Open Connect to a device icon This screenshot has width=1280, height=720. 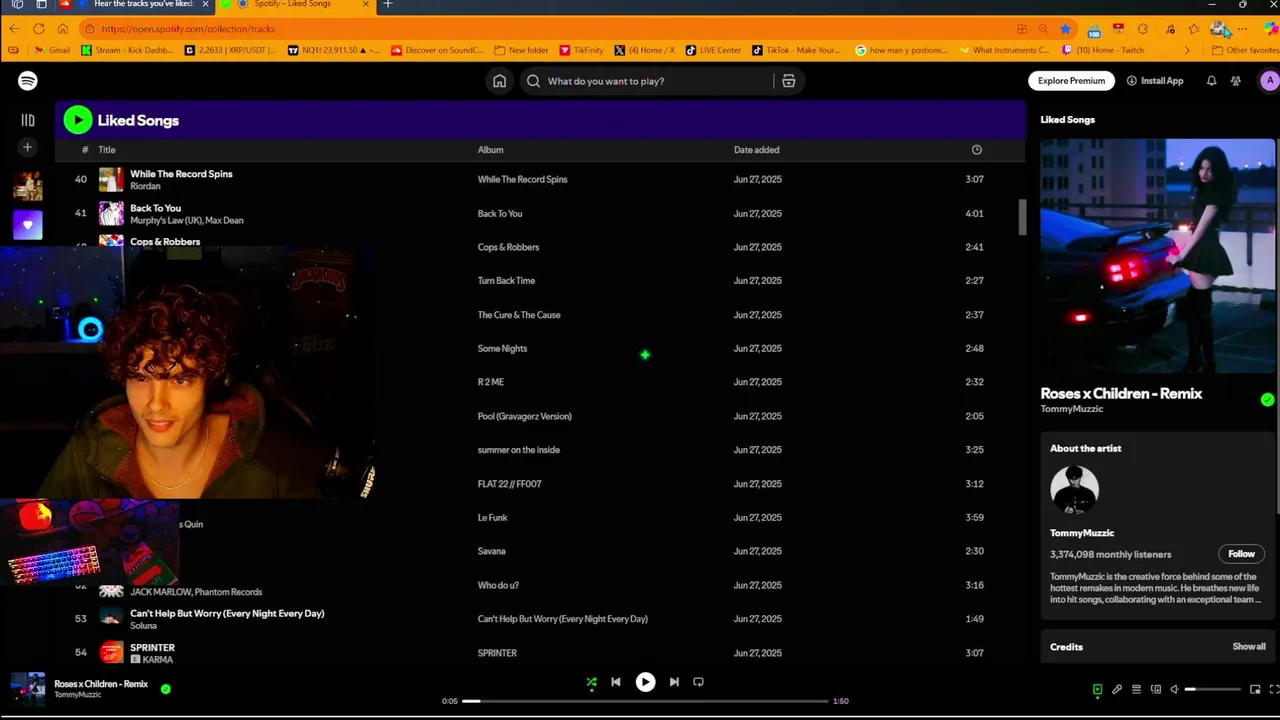click(x=1156, y=690)
